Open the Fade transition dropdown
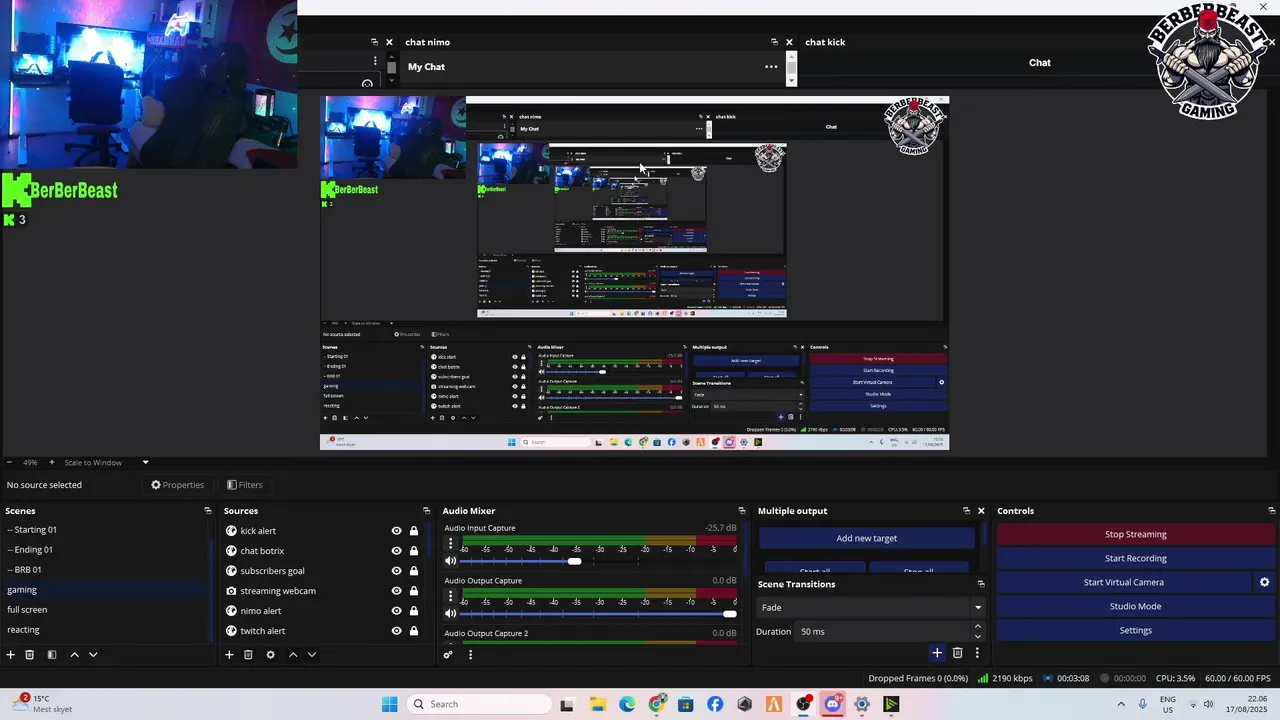 click(x=870, y=607)
